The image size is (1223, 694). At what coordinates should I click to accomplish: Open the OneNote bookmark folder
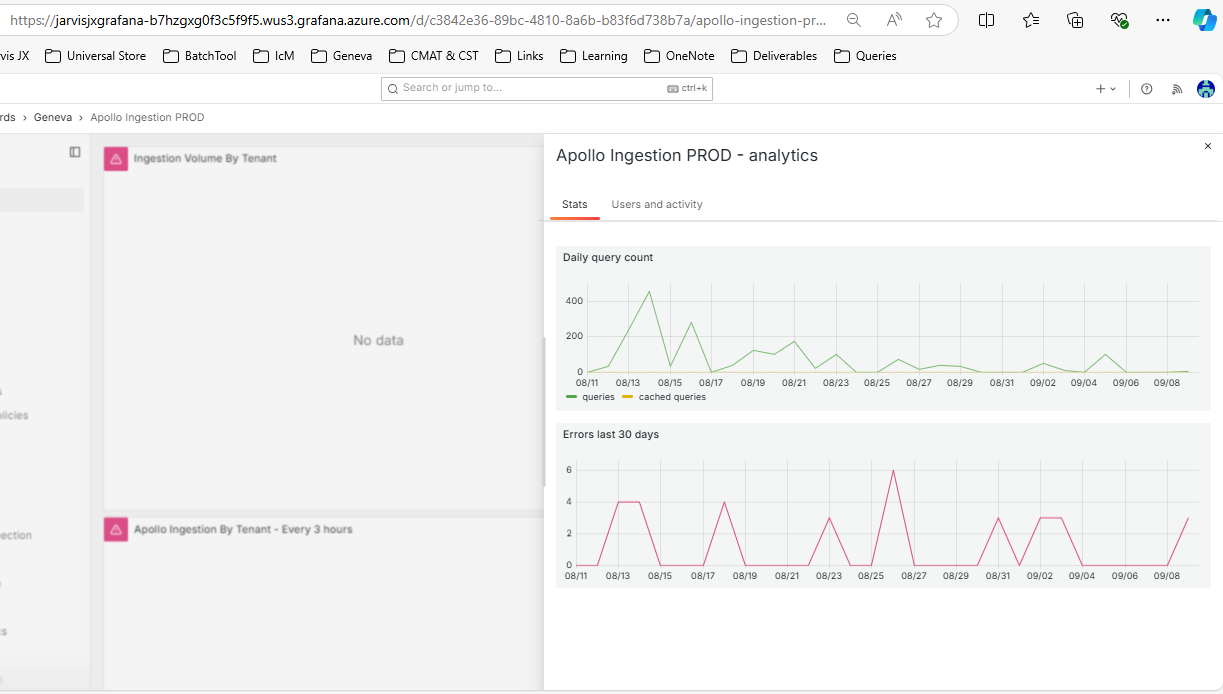(680, 56)
